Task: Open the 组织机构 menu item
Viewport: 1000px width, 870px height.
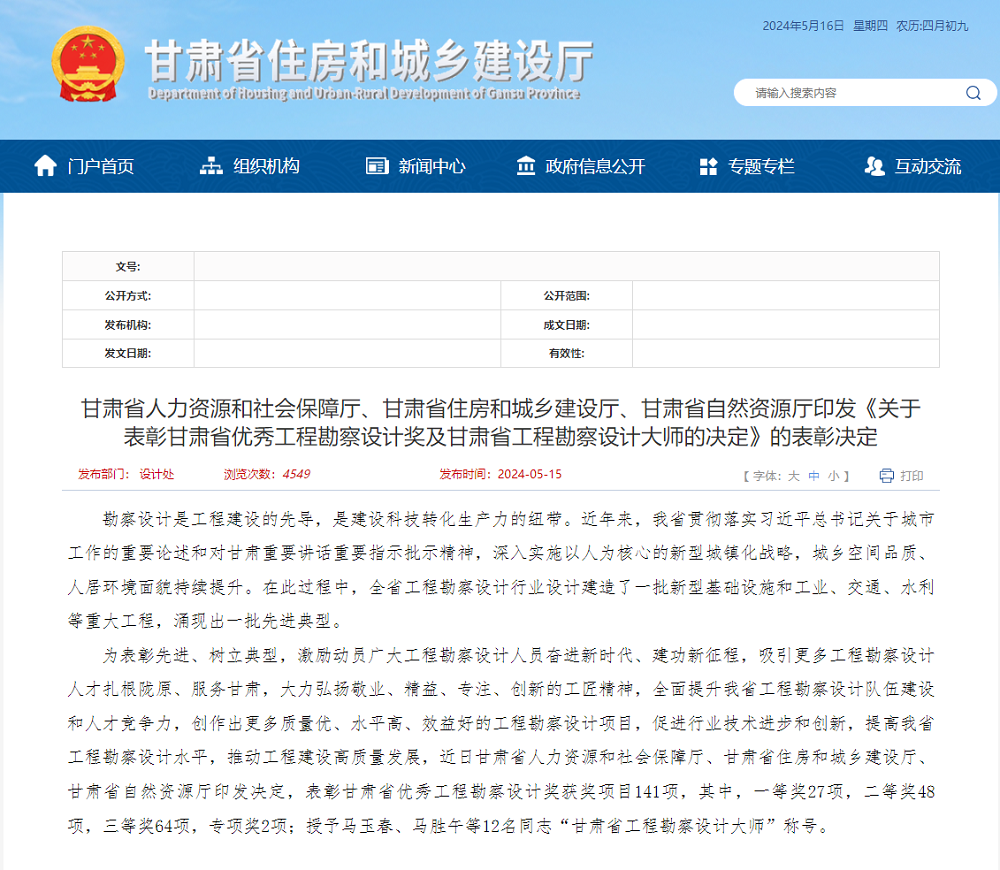Action: coord(267,166)
